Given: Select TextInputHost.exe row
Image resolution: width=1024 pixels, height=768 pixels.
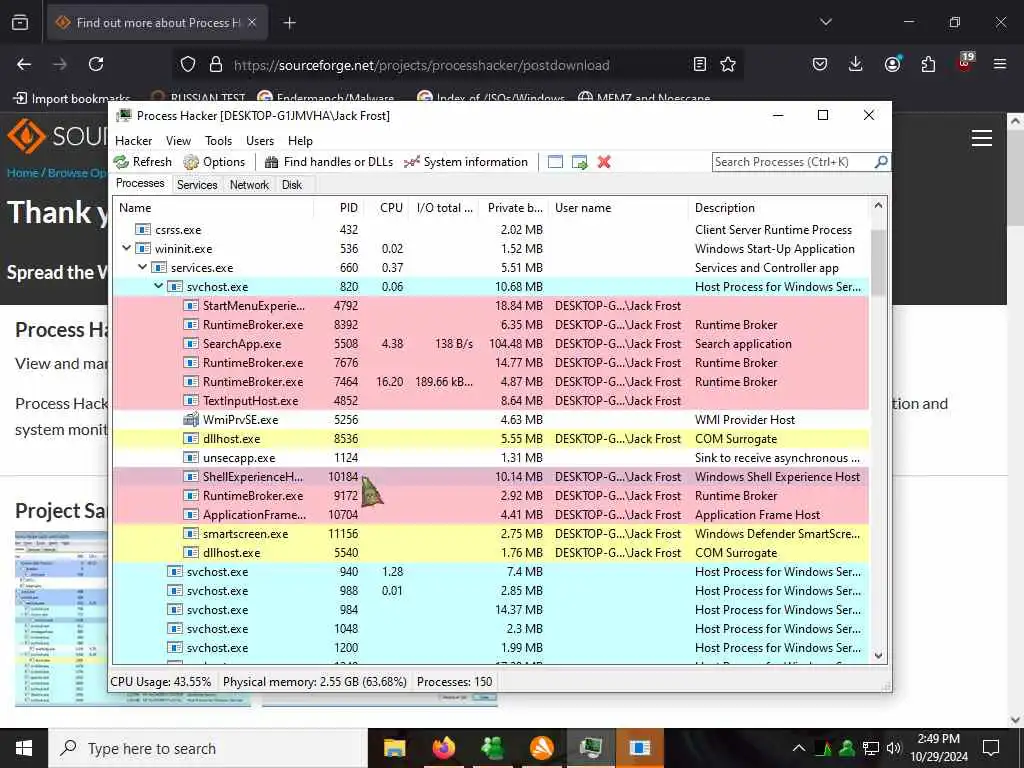Looking at the screenshot, I should coord(491,400).
